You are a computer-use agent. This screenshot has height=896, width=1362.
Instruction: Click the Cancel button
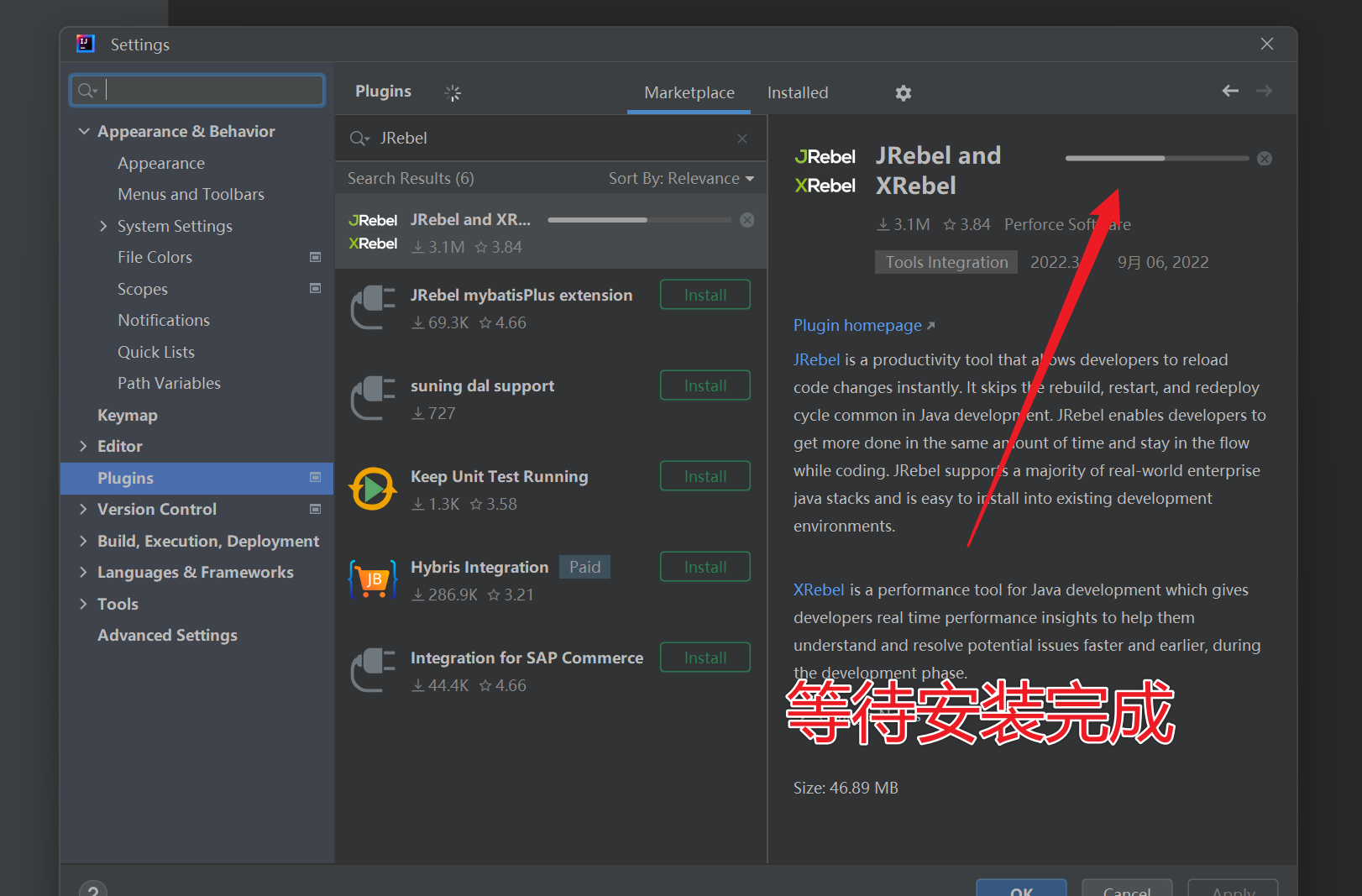point(1127,889)
